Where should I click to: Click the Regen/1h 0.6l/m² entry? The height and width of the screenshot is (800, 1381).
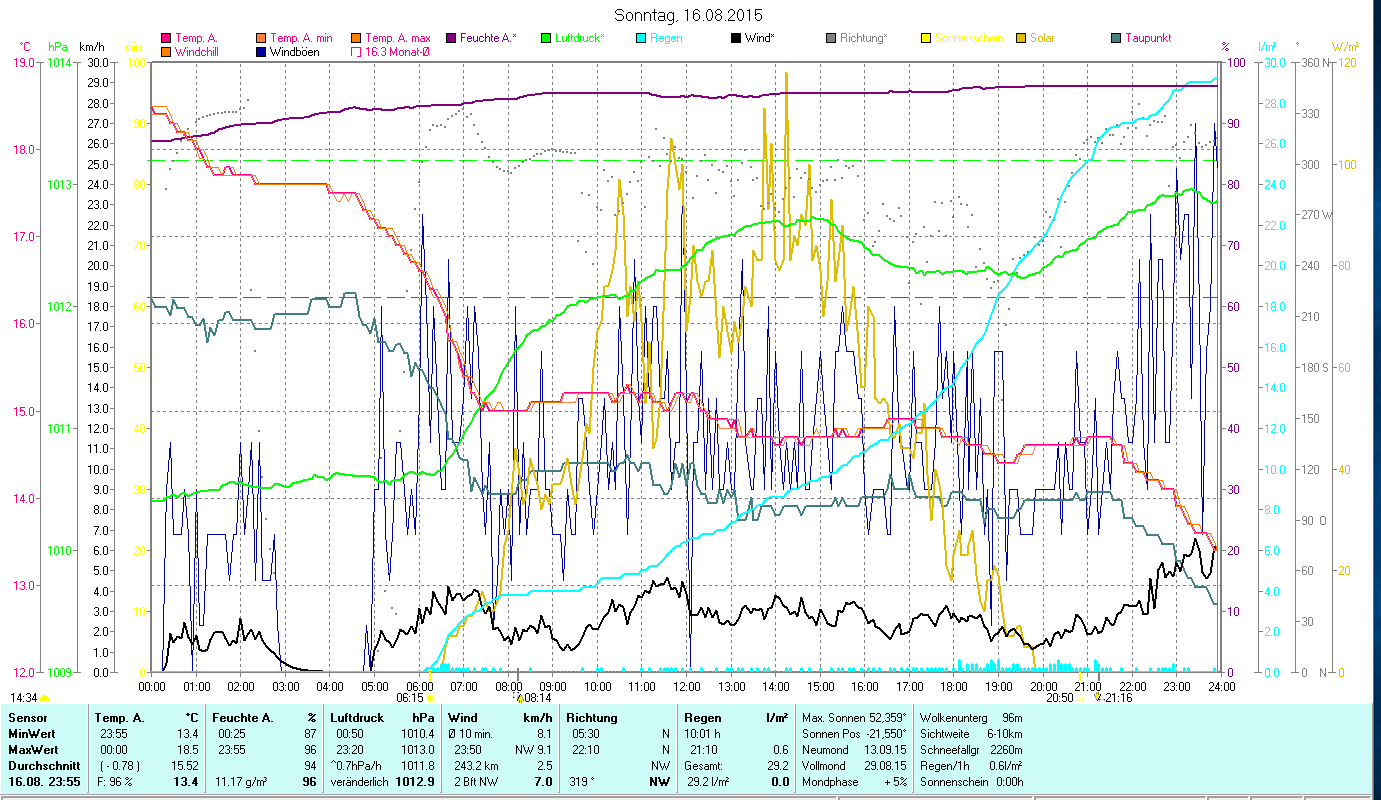(x=971, y=766)
